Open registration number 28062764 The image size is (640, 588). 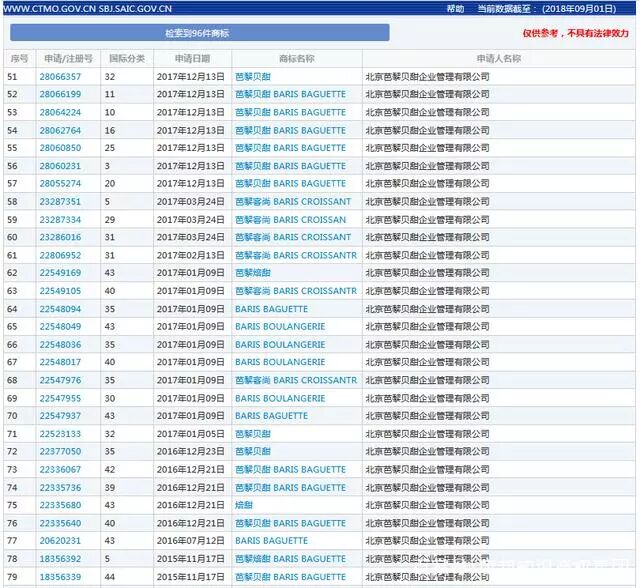(60, 130)
